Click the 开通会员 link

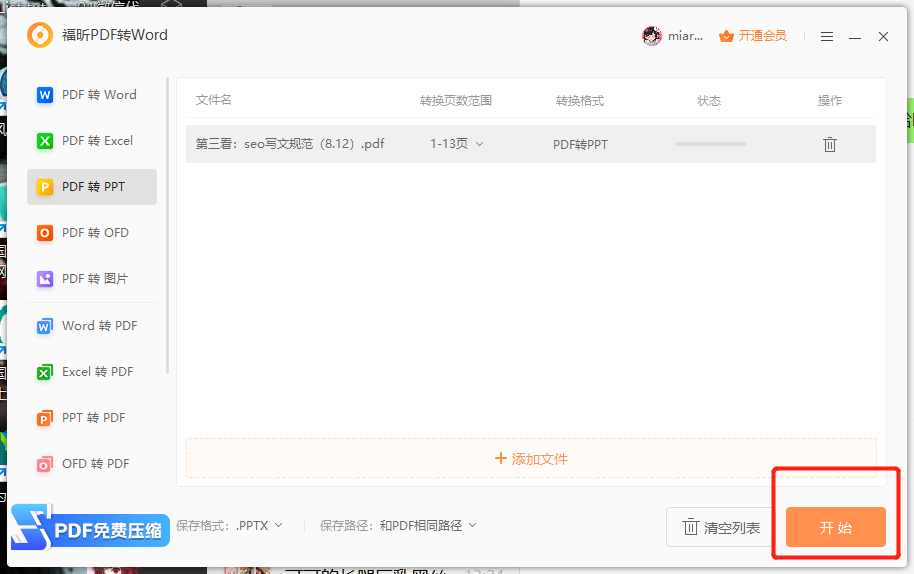click(x=762, y=36)
